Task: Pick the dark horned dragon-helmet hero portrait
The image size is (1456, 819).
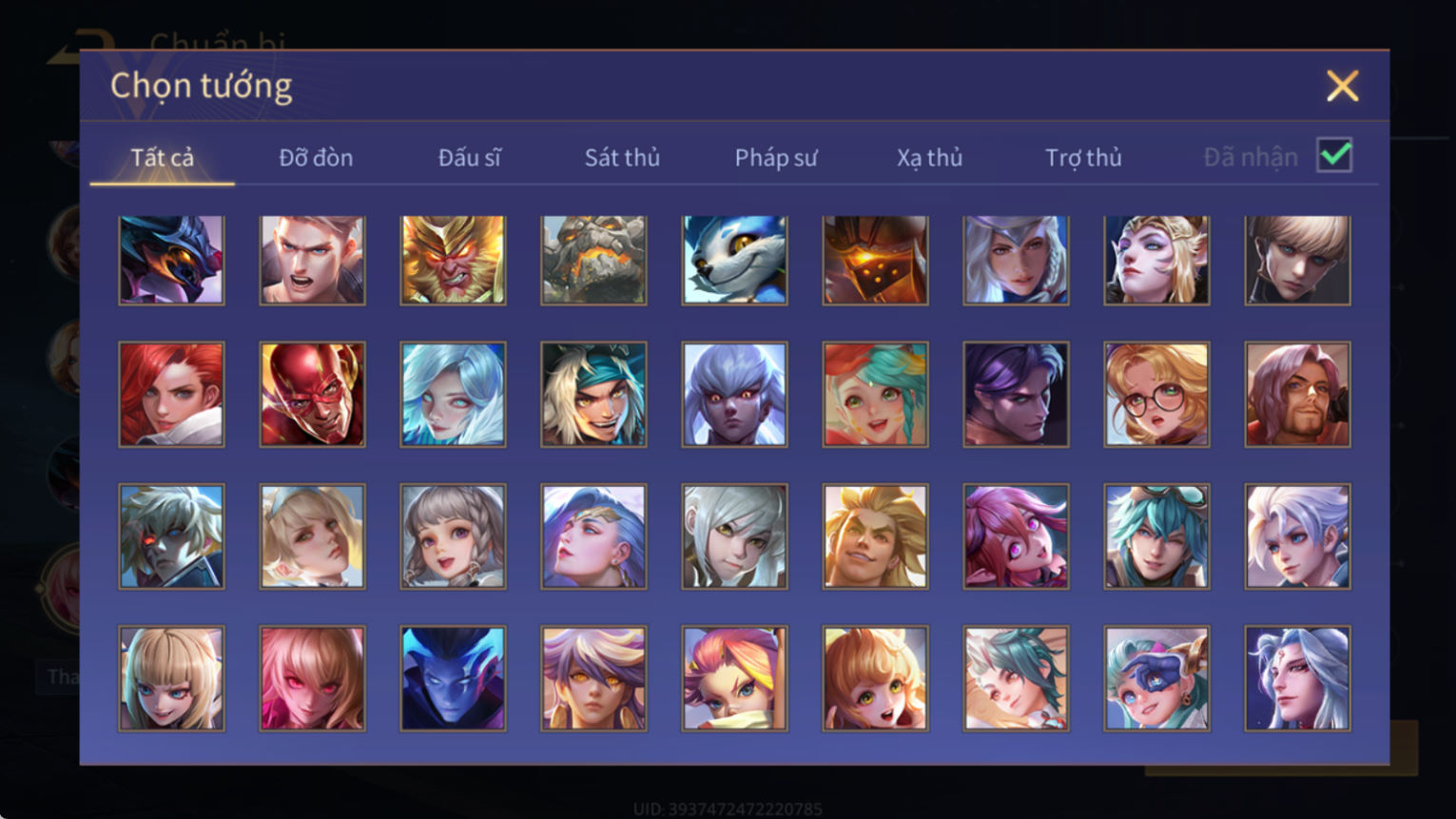Action: 171,260
